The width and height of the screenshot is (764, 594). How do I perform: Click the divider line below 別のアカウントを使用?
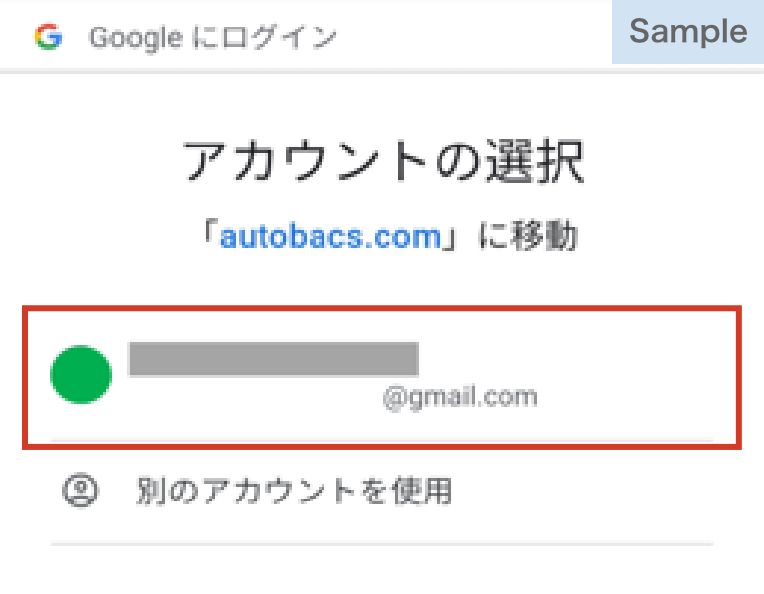[x=382, y=544]
